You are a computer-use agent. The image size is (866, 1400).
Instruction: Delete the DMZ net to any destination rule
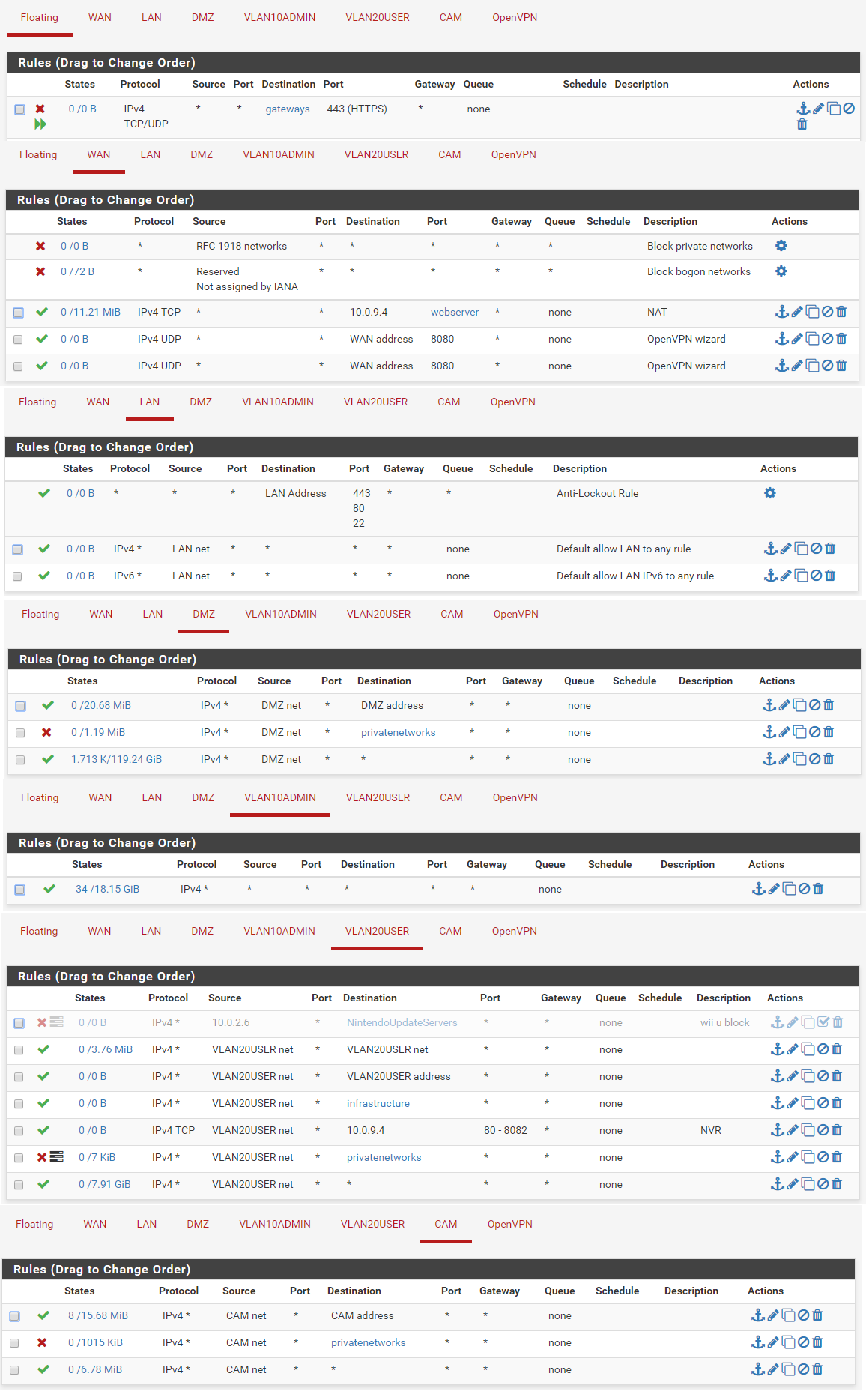click(829, 759)
